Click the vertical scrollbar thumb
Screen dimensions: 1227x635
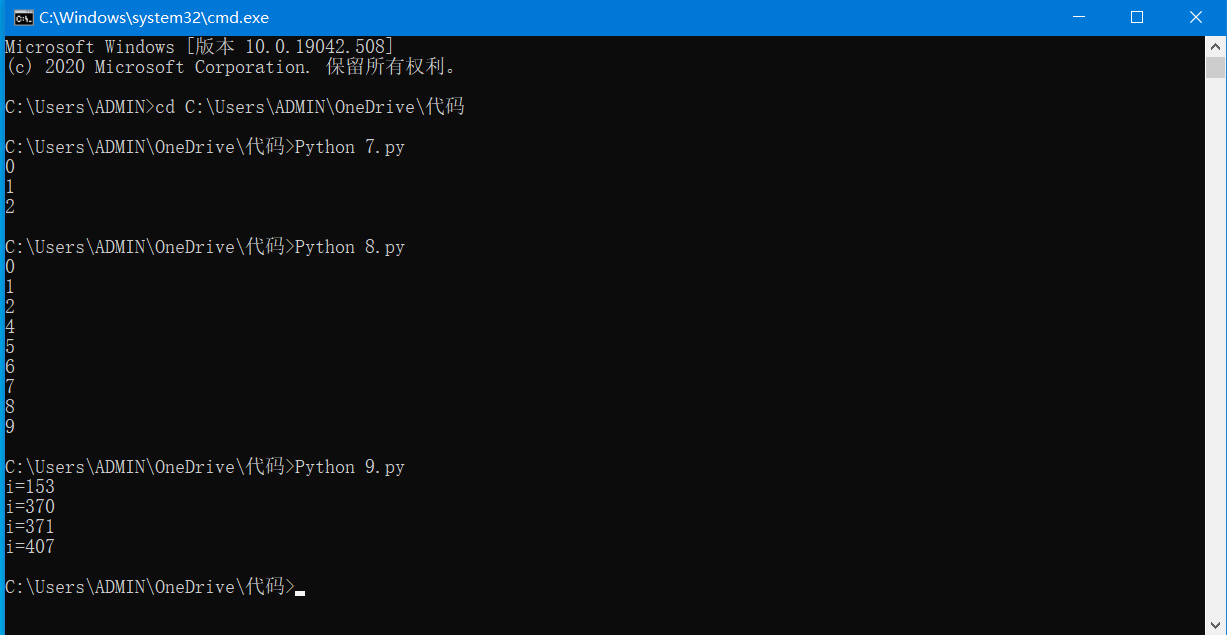pos(1215,67)
